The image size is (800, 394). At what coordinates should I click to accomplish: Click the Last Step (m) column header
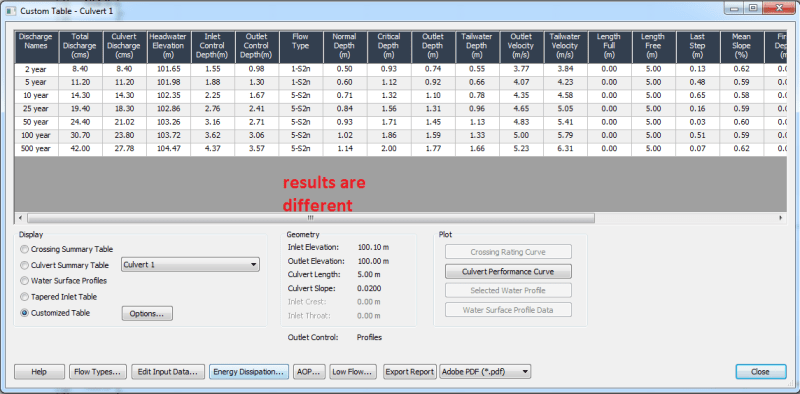click(698, 47)
